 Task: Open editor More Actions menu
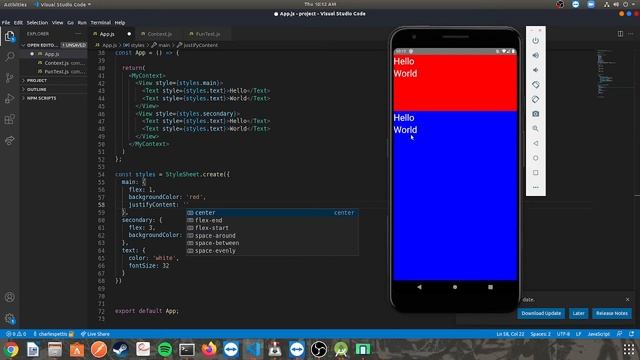[x=631, y=34]
